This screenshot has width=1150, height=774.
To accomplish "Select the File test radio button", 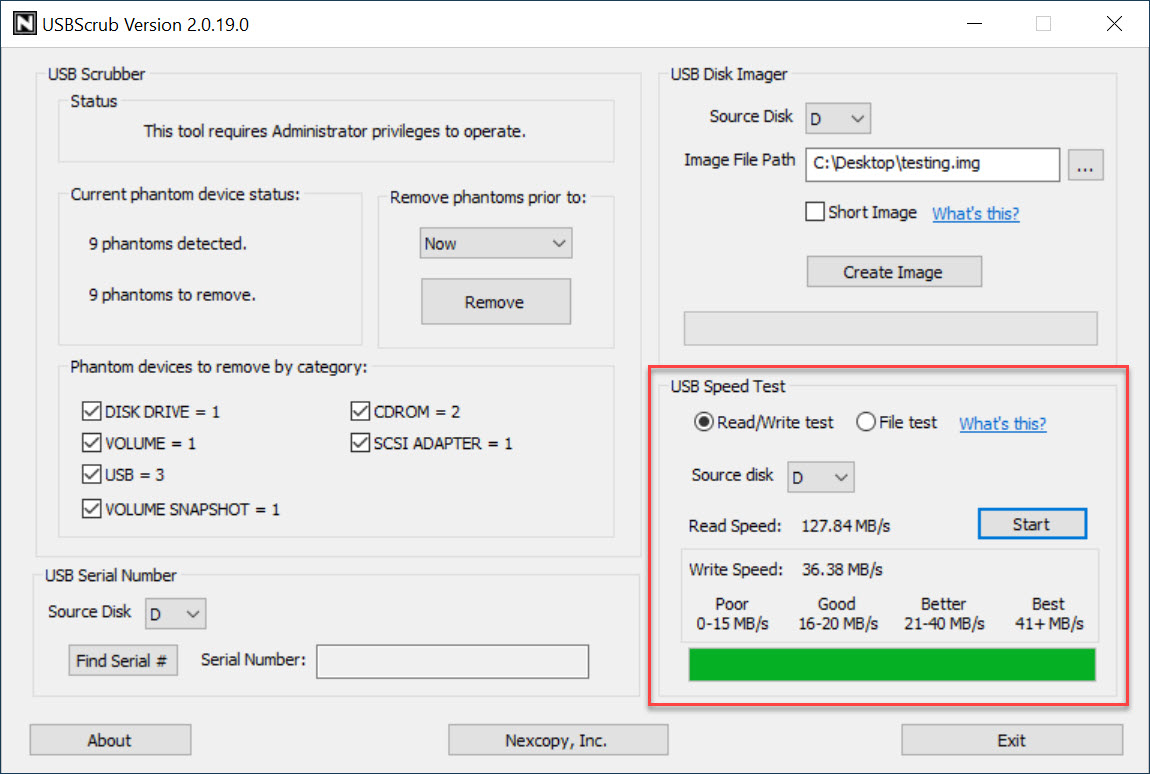I will point(866,423).
